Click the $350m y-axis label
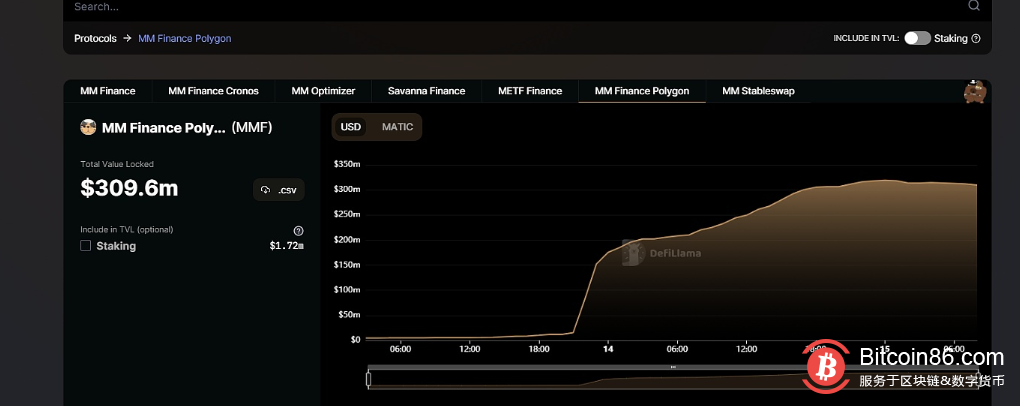The height and width of the screenshot is (406, 1020). click(x=347, y=164)
